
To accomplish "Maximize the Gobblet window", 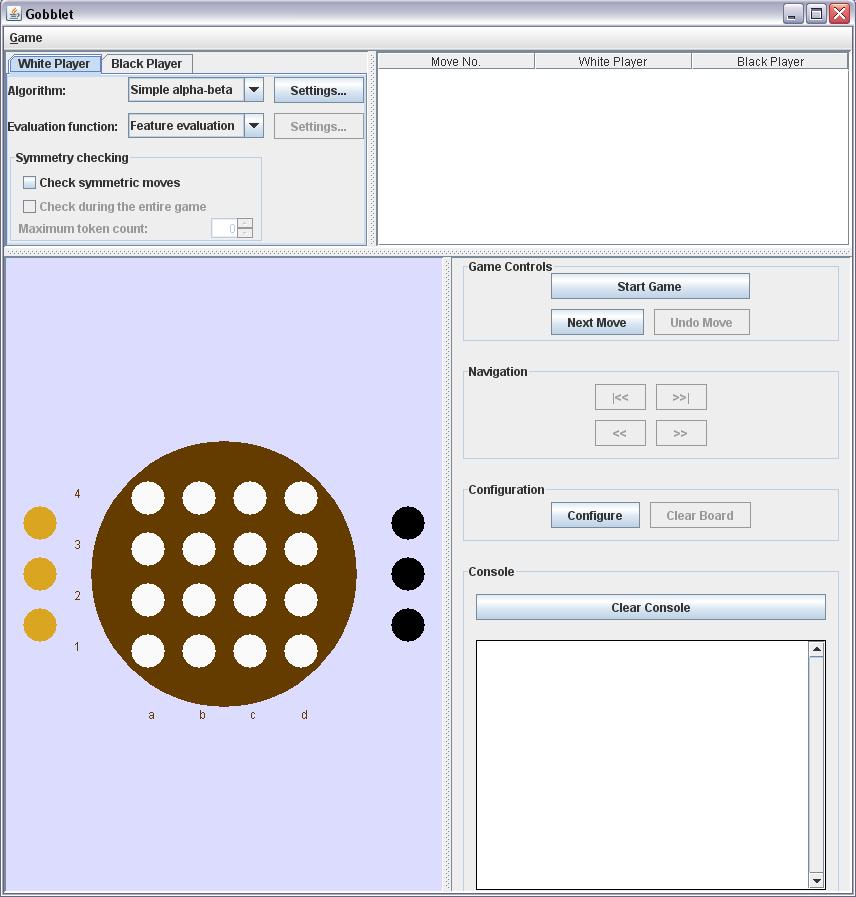I will 817,14.
